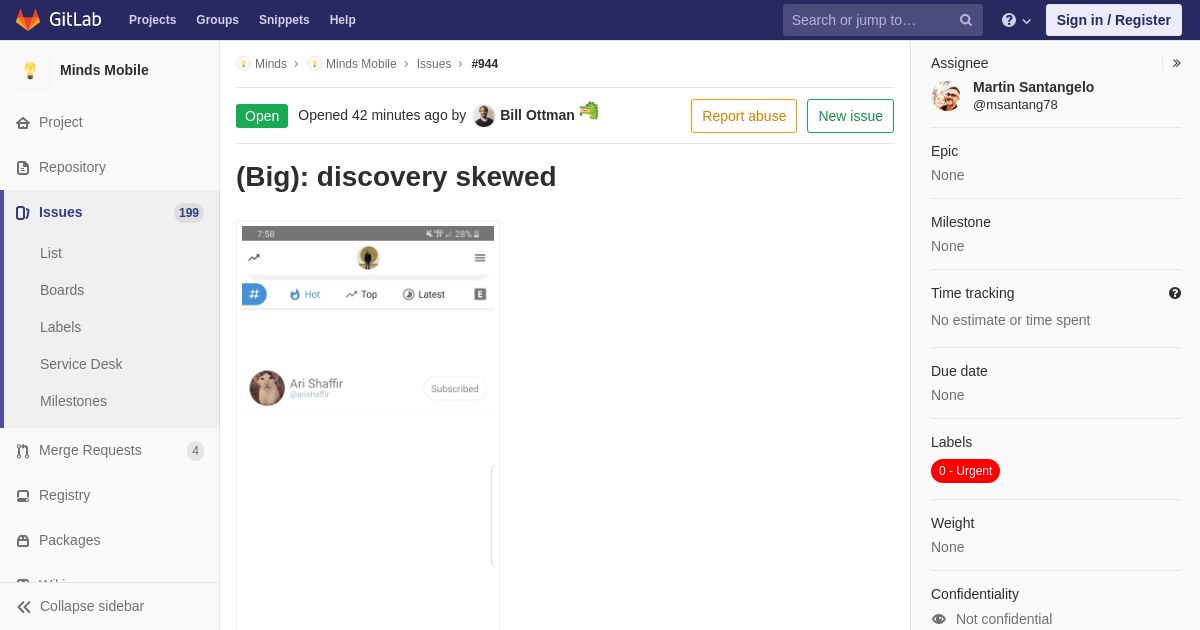The image size is (1200, 630).
Task: Collapse the sidebar with double chevron
Action: pos(24,606)
